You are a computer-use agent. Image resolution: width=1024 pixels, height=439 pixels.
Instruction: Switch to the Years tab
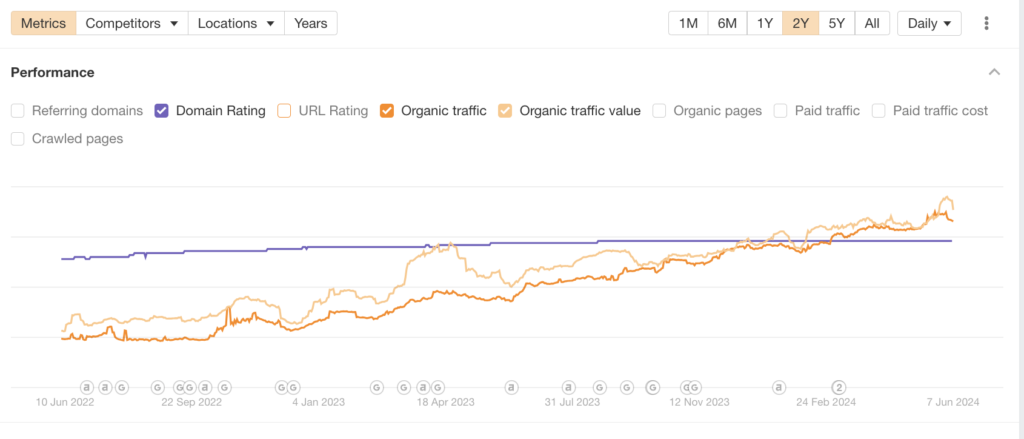point(311,23)
